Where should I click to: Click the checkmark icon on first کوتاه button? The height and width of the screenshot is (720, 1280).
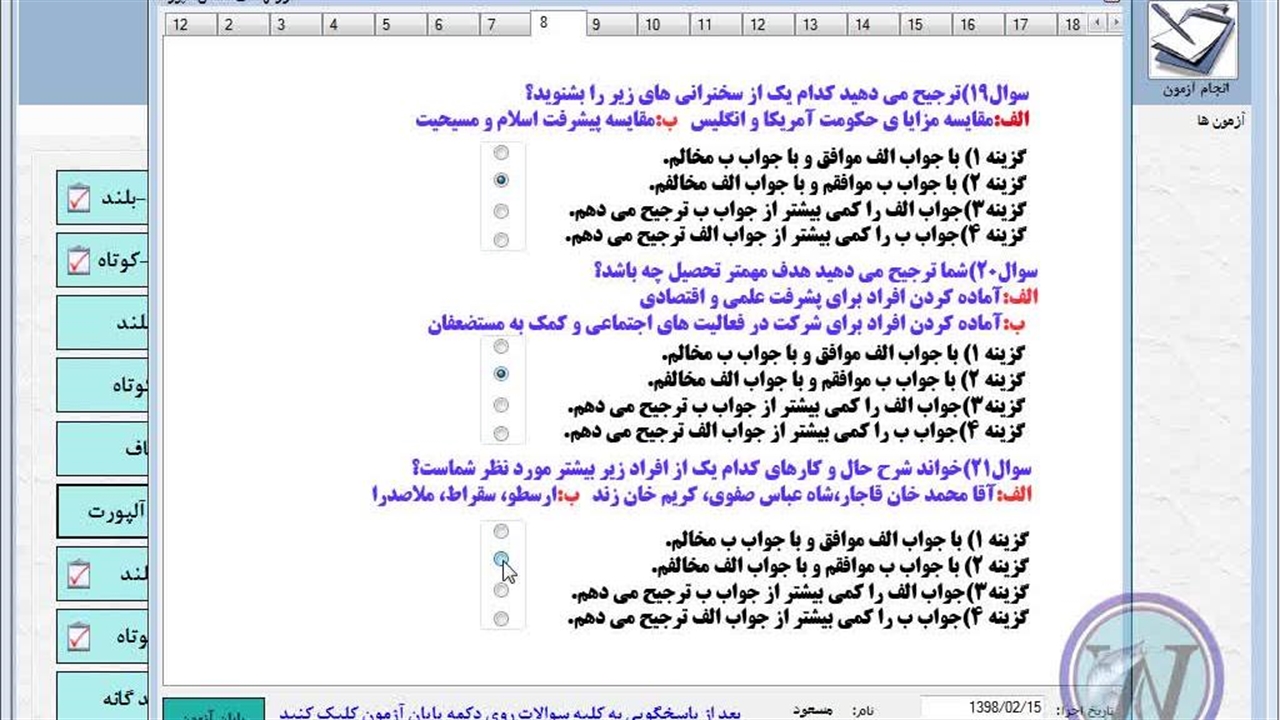79,261
